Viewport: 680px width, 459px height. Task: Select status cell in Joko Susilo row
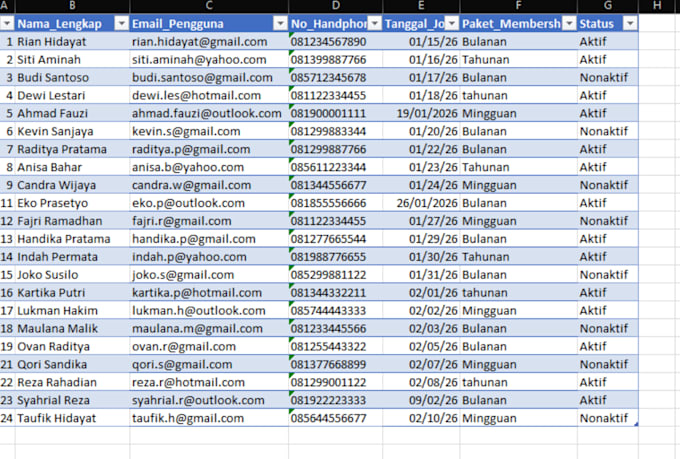608,275
